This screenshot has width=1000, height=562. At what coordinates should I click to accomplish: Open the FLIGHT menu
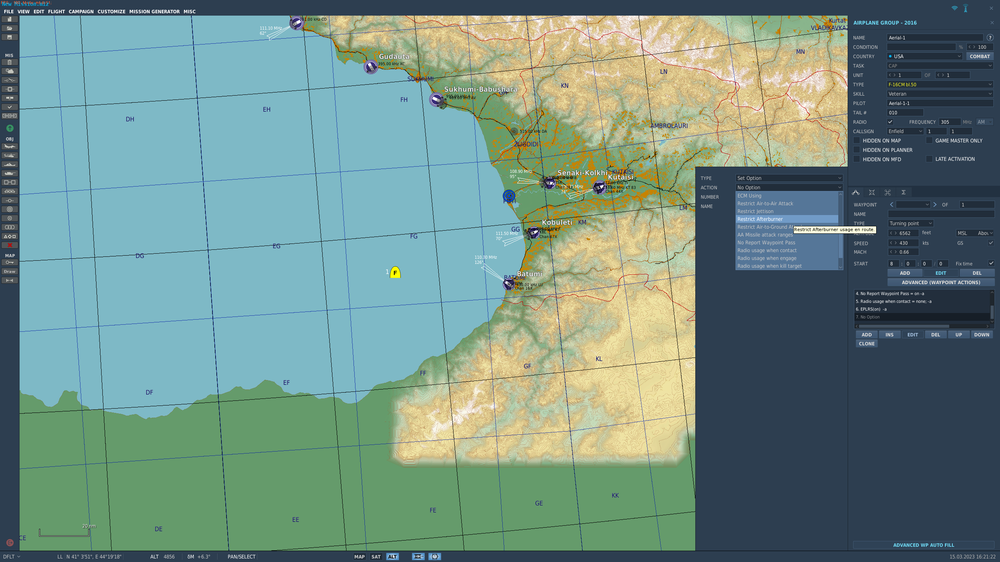point(56,11)
